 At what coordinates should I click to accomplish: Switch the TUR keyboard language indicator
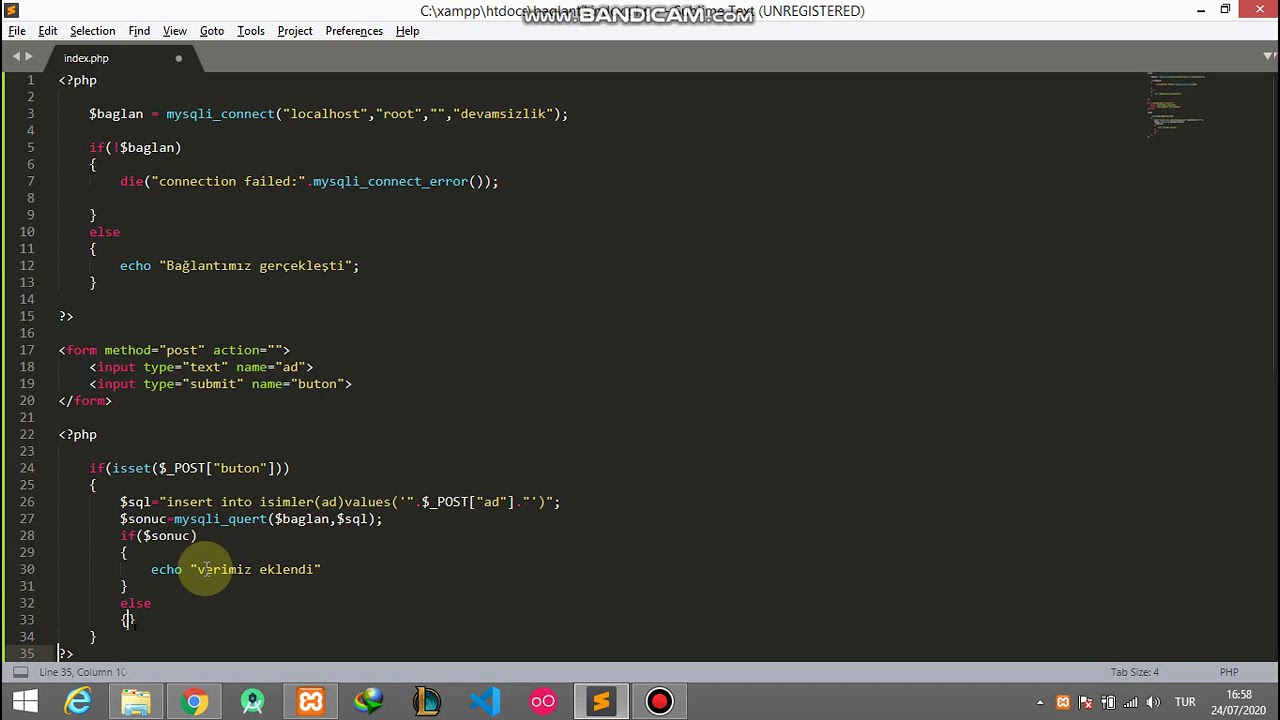1185,702
